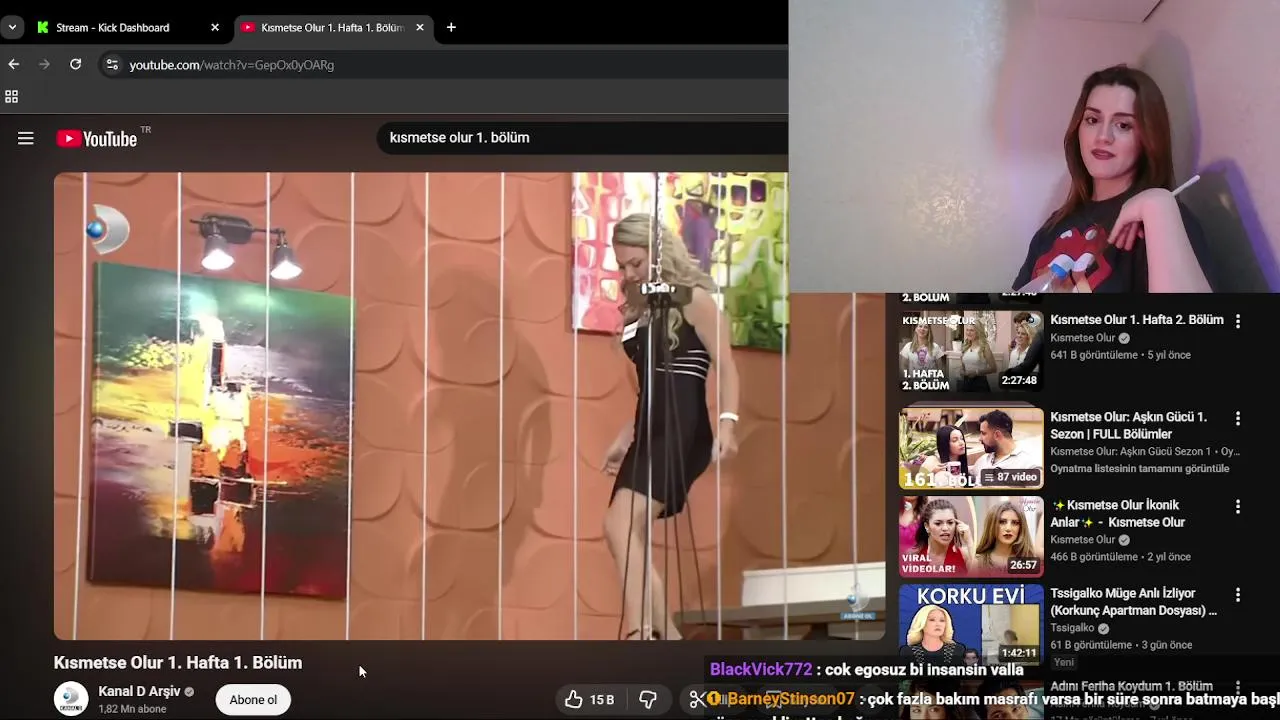Open the Kanal D Arşiv channel avatar
Image resolution: width=1280 pixels, height=720 pixels.
click(x=71, y=699)
